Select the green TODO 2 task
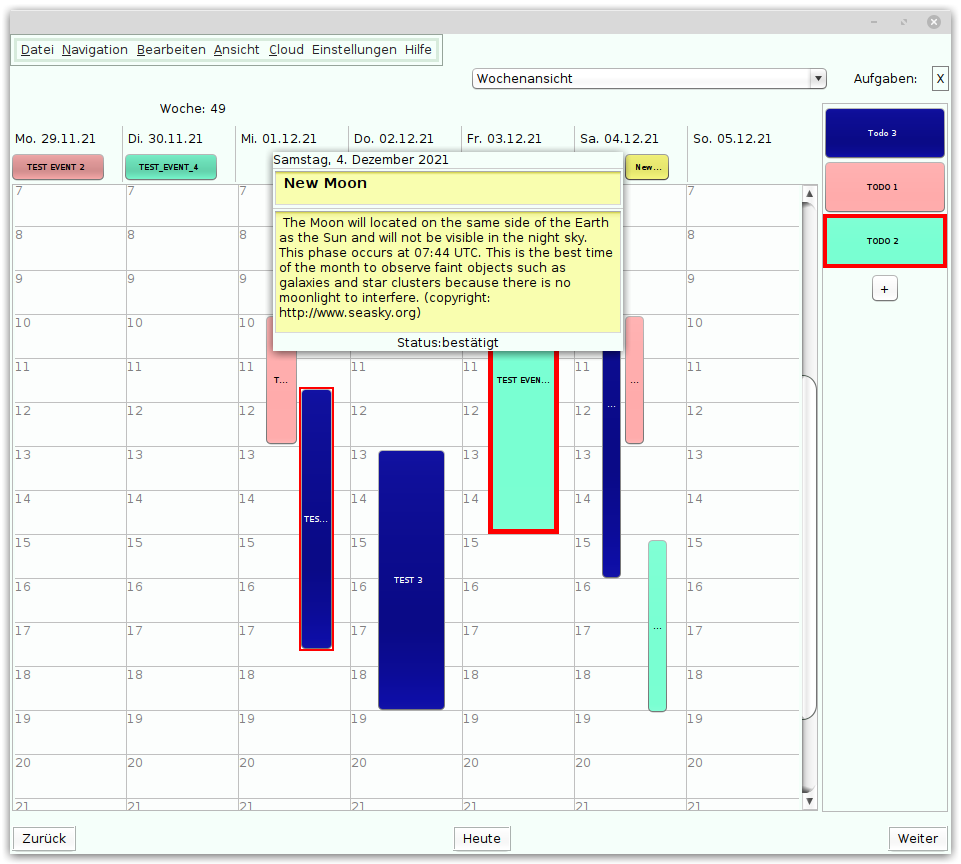The image size is (961, 864). 884,241
